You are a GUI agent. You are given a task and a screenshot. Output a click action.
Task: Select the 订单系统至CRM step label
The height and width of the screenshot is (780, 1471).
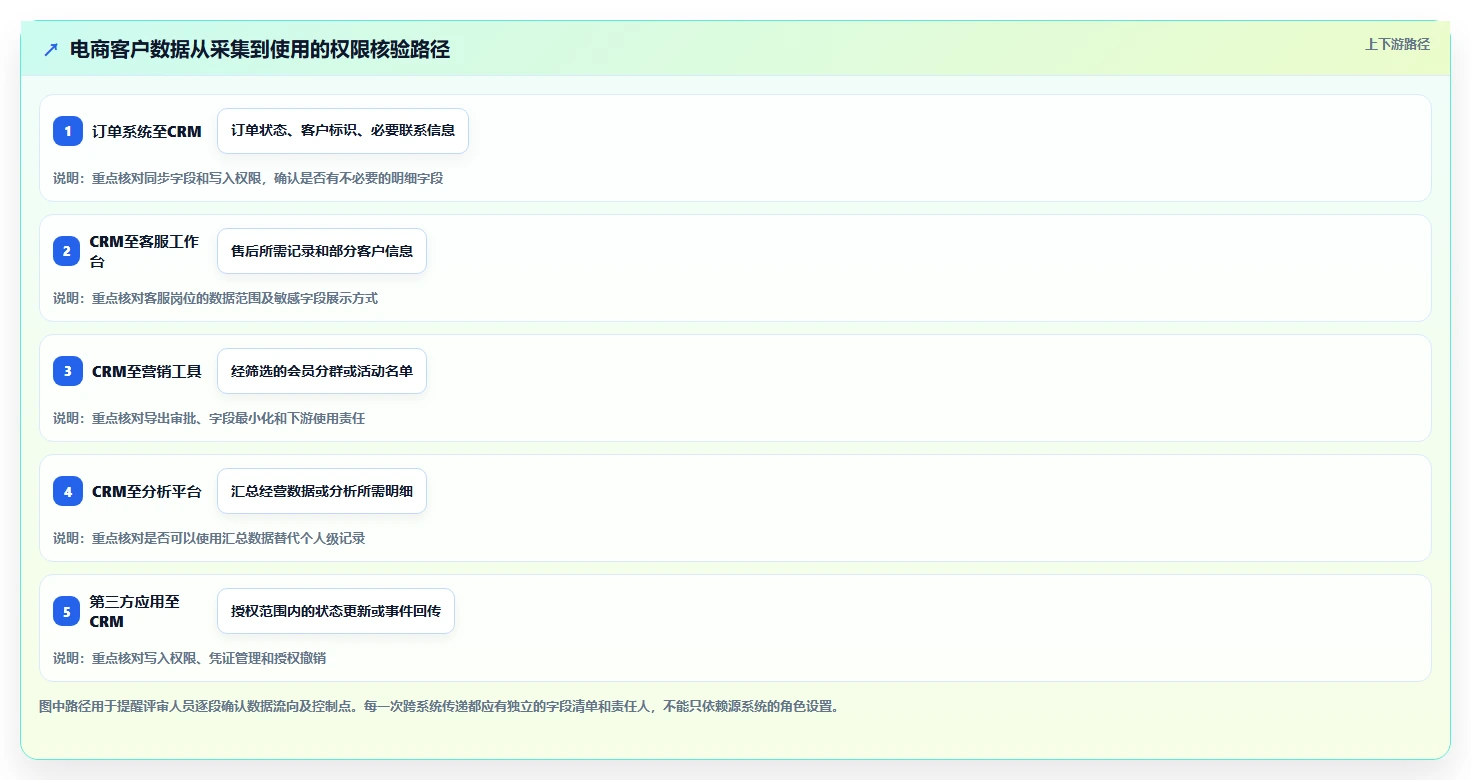pos(147,131)
